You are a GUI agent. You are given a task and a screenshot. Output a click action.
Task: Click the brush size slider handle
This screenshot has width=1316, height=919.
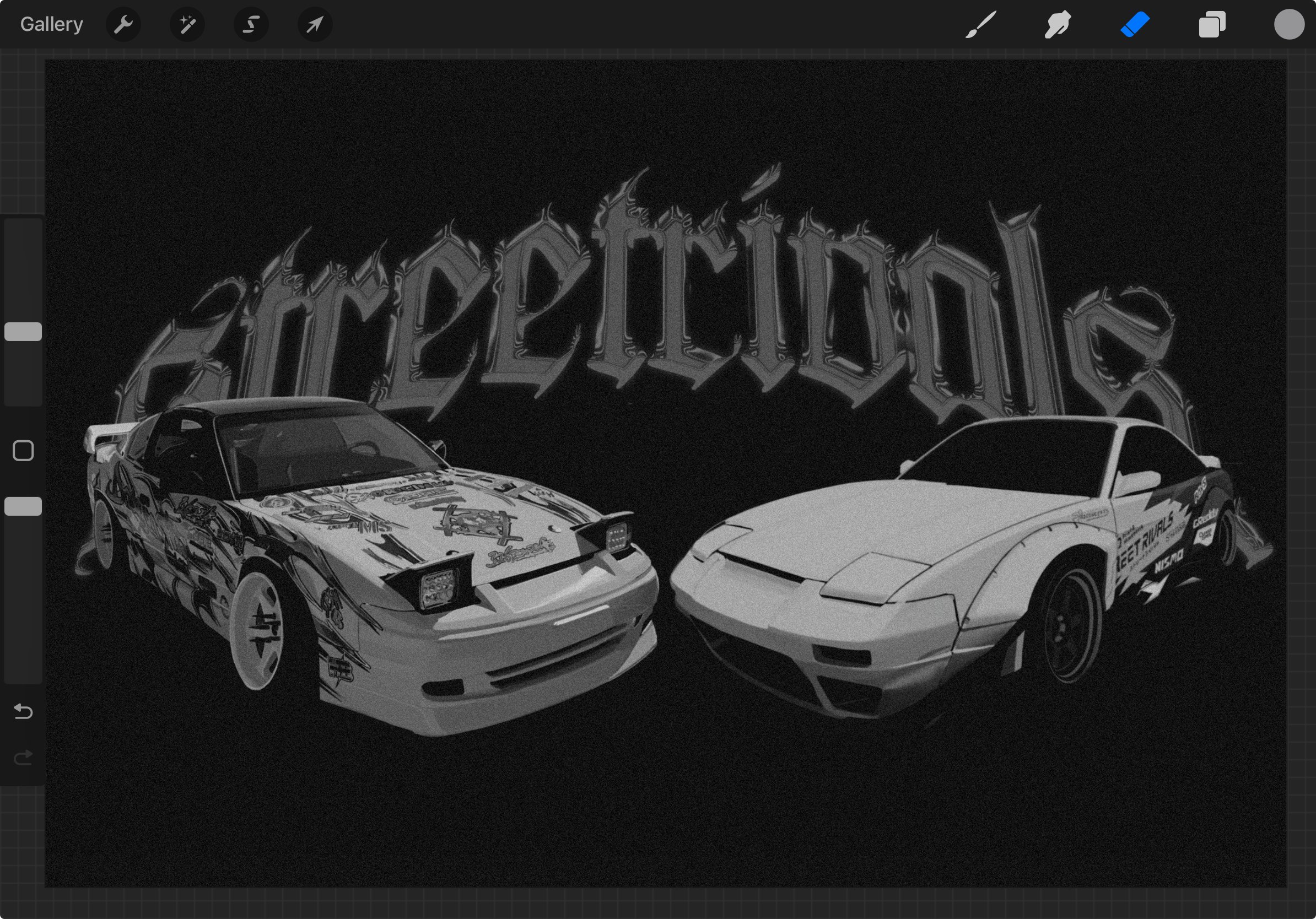23,332
